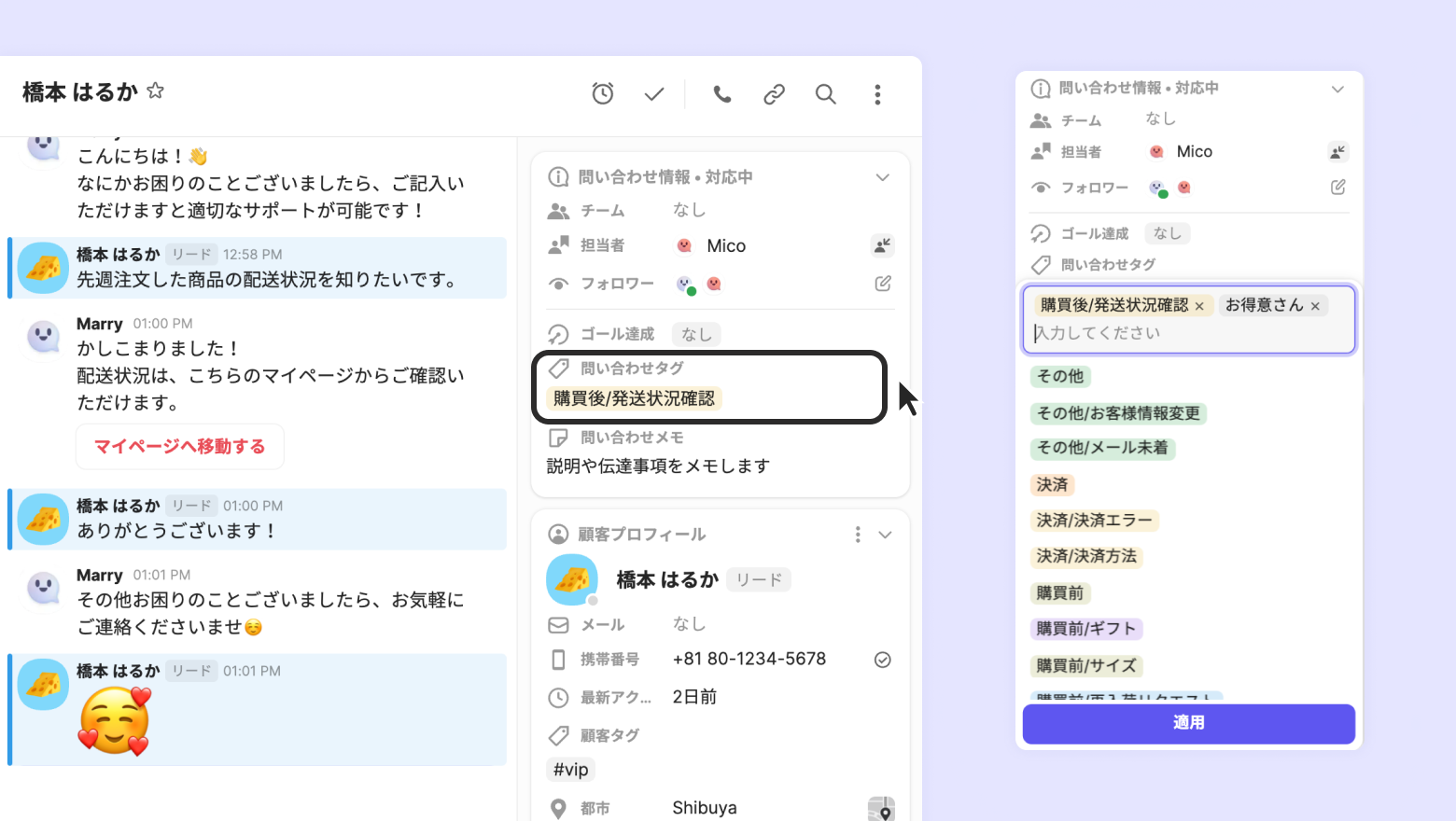The width and height of the screenshot is (1456, 821).
Task: Collapse the 問い合わせ情報 header in right tag panel
Action: pos(1337,89)
